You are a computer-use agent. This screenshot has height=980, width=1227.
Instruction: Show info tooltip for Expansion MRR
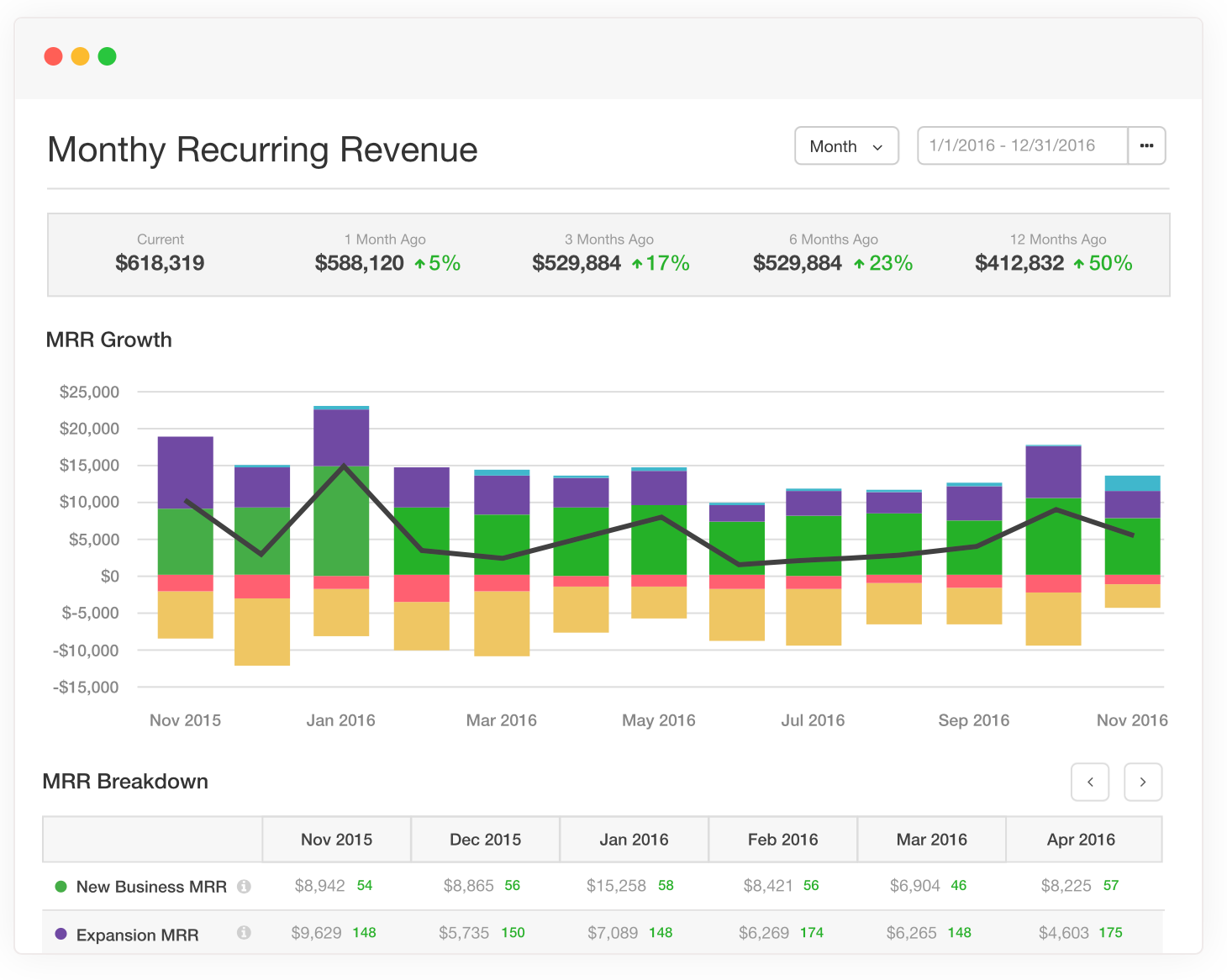pyautogui.click(x=244, y=933)
